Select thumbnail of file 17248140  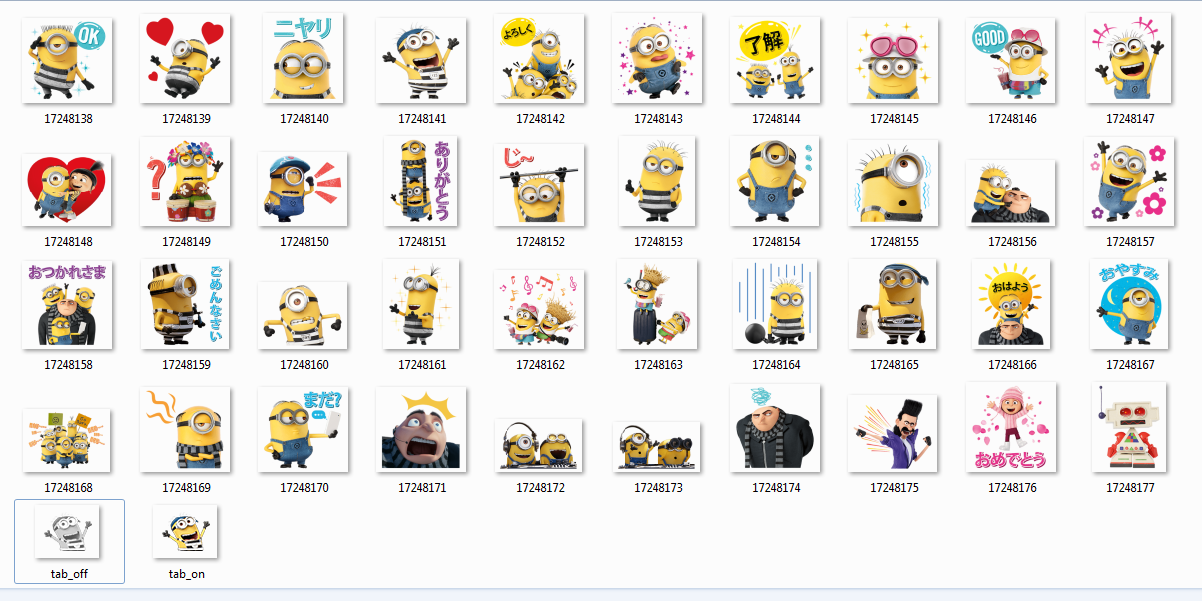click(x=304, y=57)
